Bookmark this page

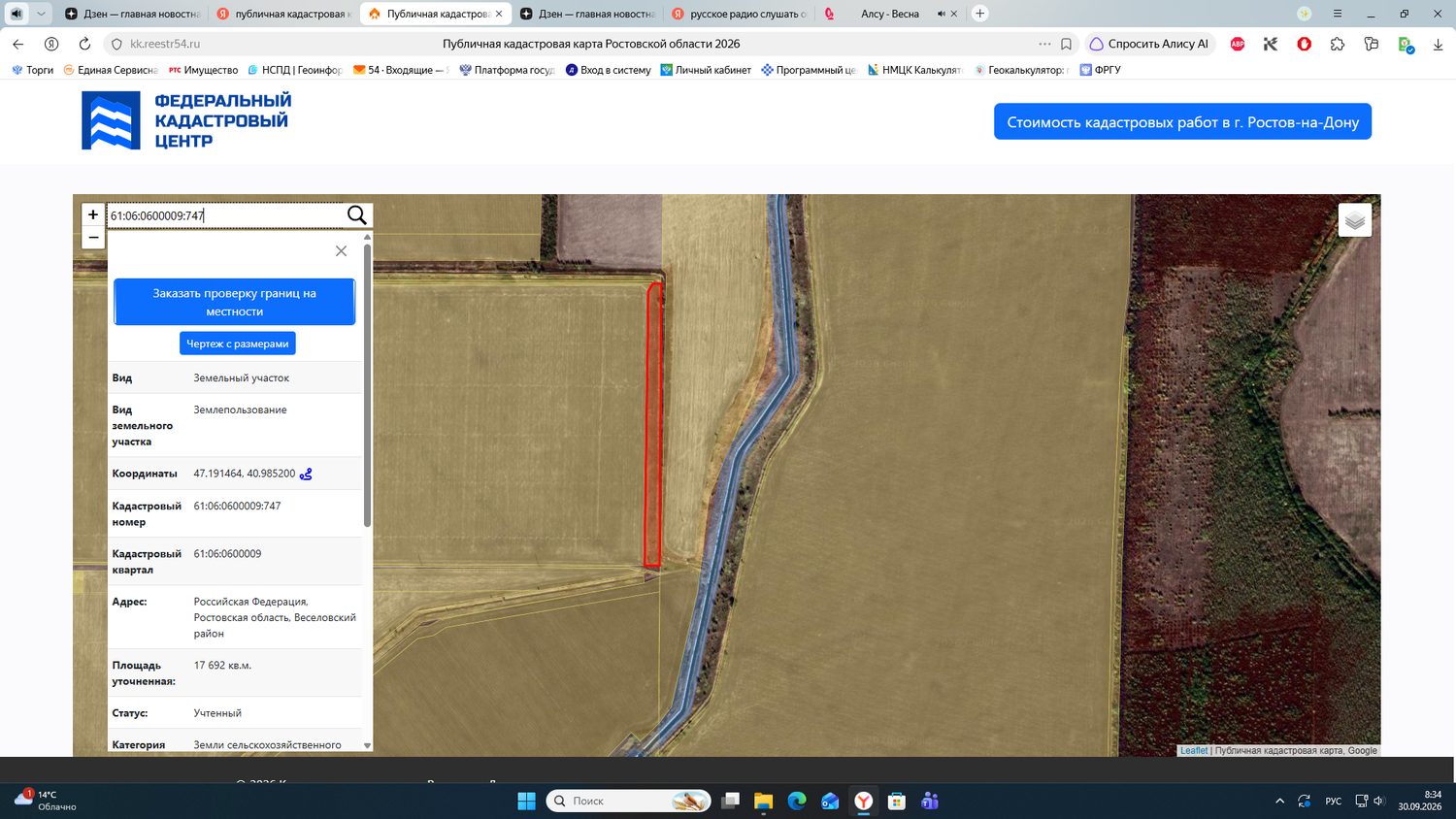pos(1066,44)
